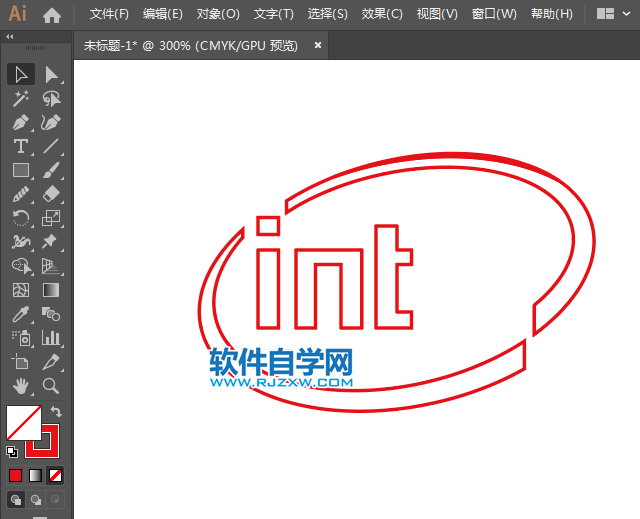This screenshot has width=640, height=519.
Task: Open the 窗口(W) menu
Action: tap(494, 14)
